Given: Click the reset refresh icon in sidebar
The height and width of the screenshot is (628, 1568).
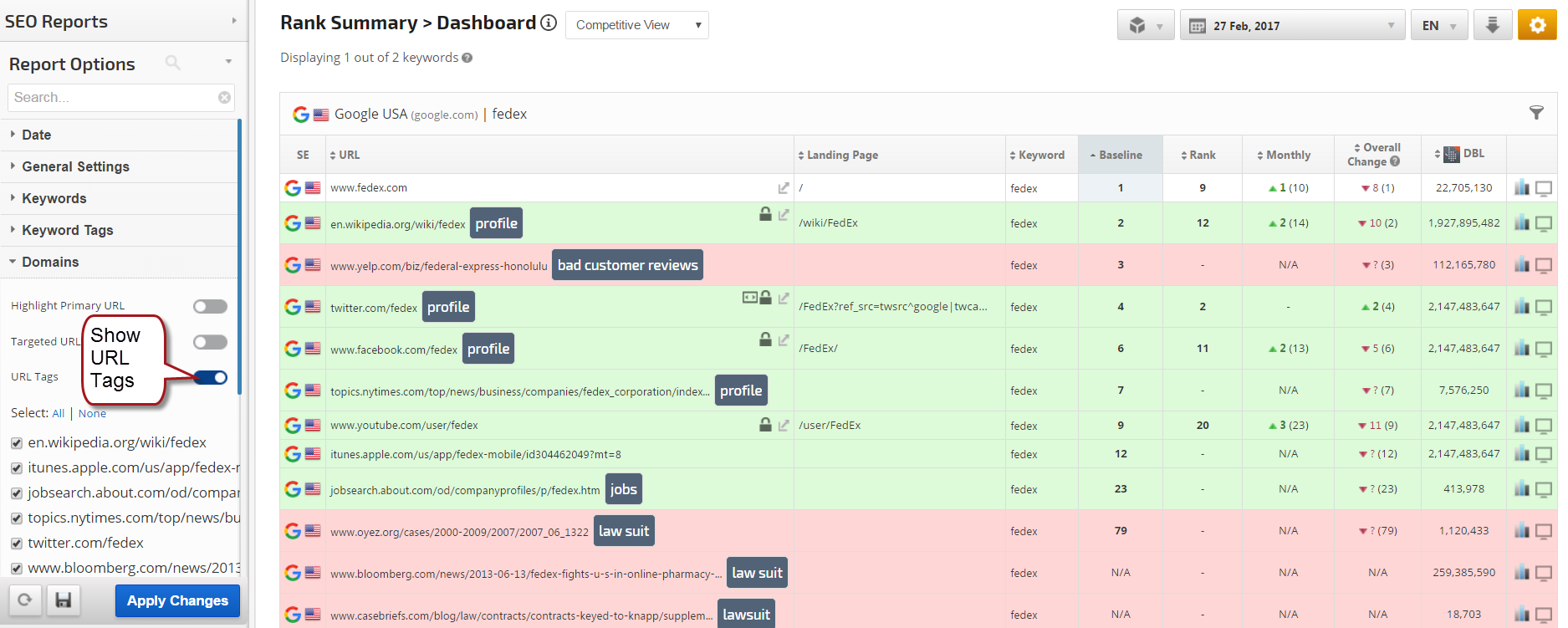Looking at the screenshot, I should tap(25, 600).
